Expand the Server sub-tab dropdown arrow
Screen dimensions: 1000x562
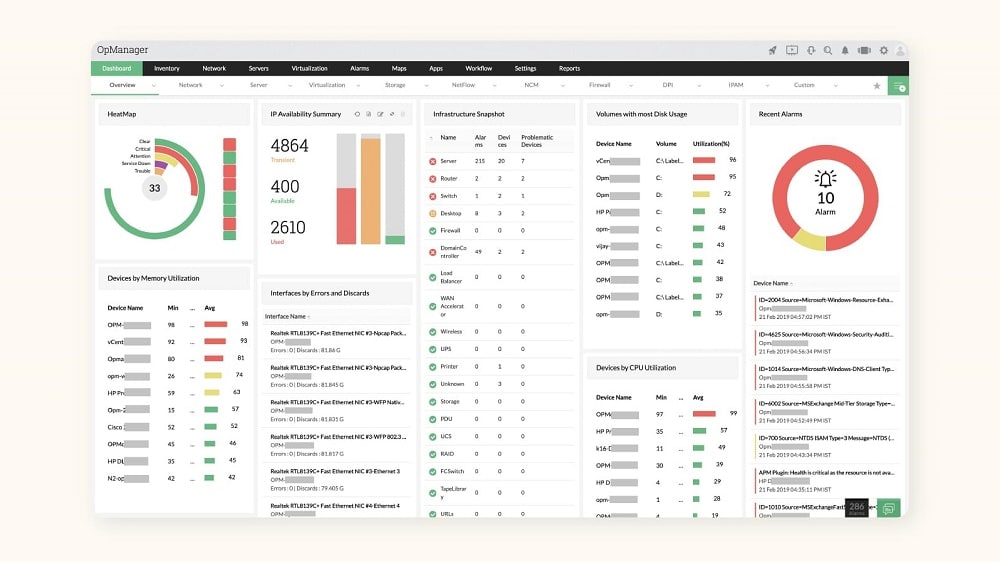click(290, 85)
